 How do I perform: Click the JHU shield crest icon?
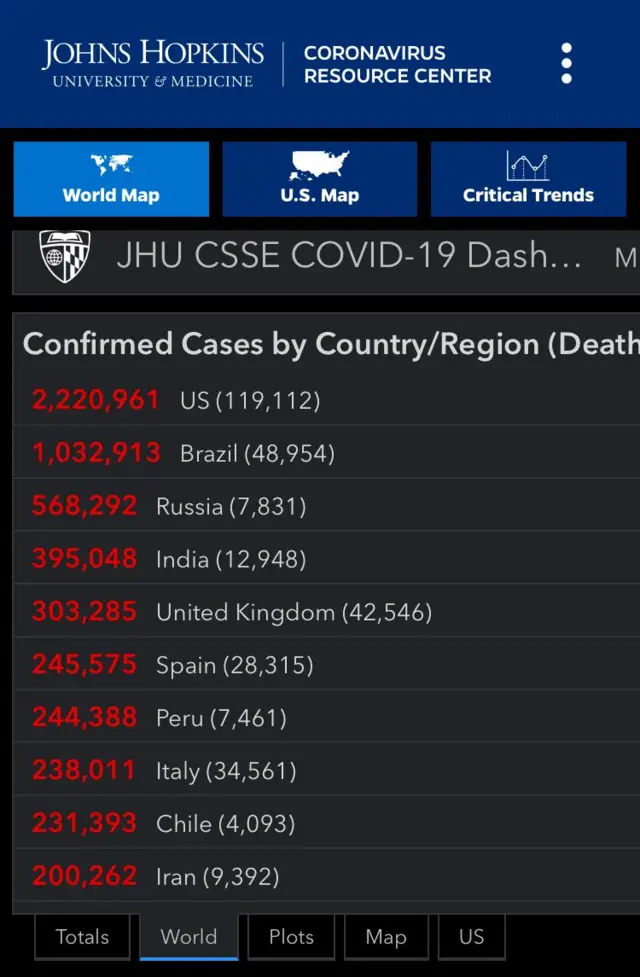click(x=65, y=256)
